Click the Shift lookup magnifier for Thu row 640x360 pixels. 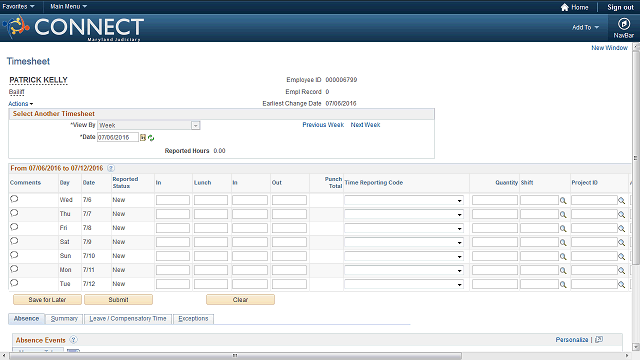click(563, 214)
